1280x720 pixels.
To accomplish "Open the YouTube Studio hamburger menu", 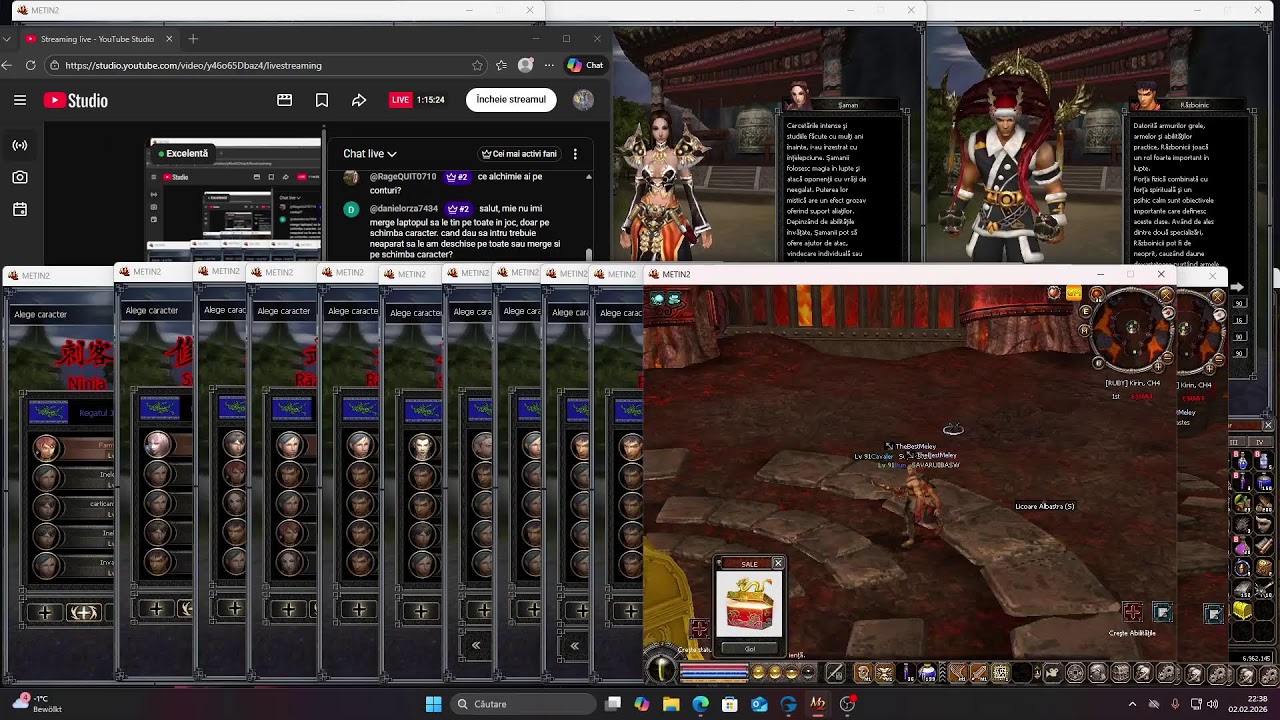I will coord(20,100).
